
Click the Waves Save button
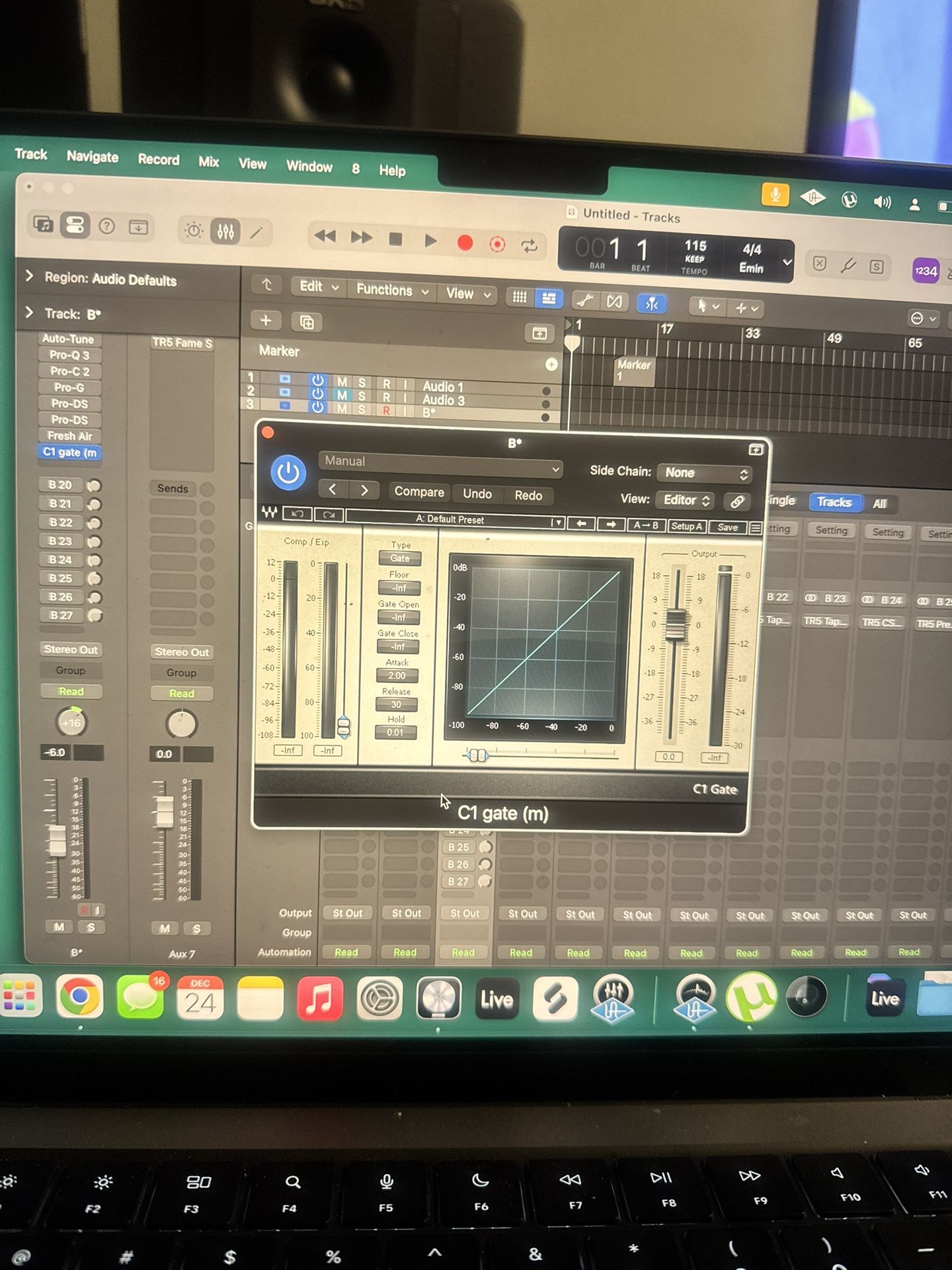(727, 527)
